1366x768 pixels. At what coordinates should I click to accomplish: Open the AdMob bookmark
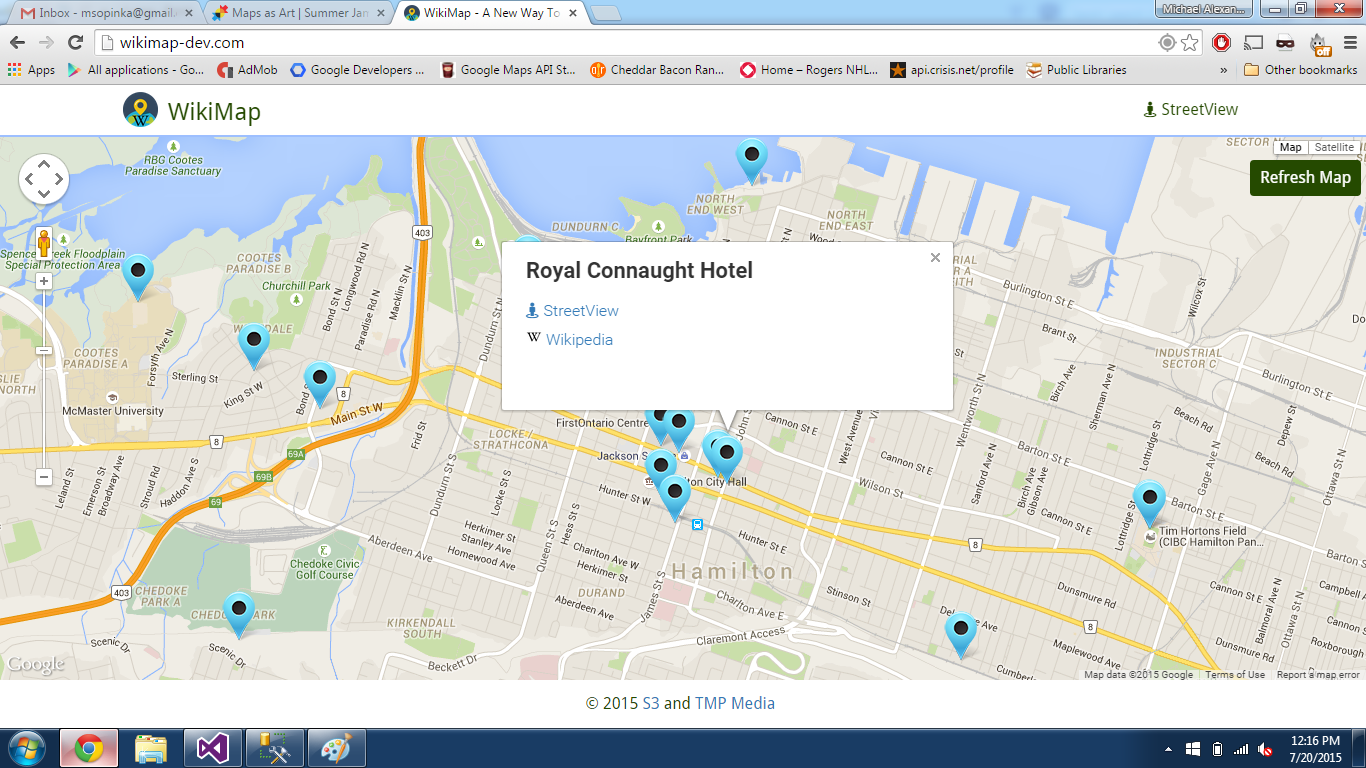tap(247, 70)
